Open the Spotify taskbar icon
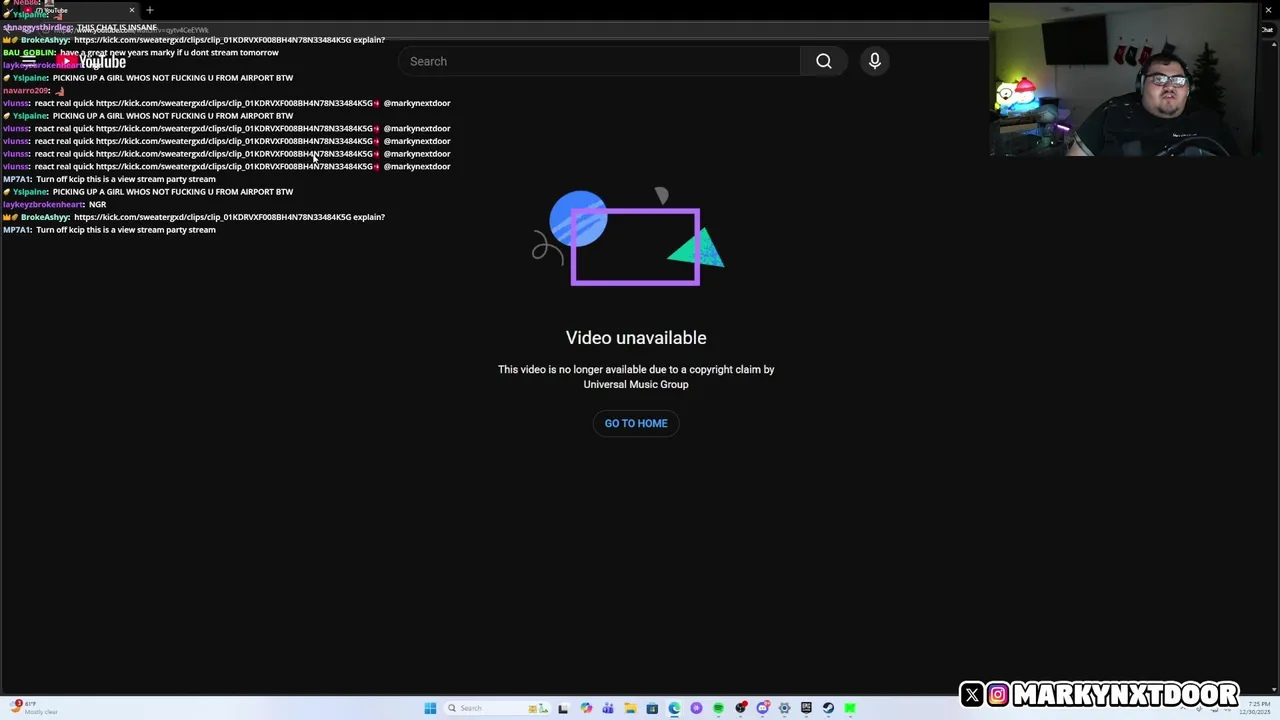 (x=718, y=708)
